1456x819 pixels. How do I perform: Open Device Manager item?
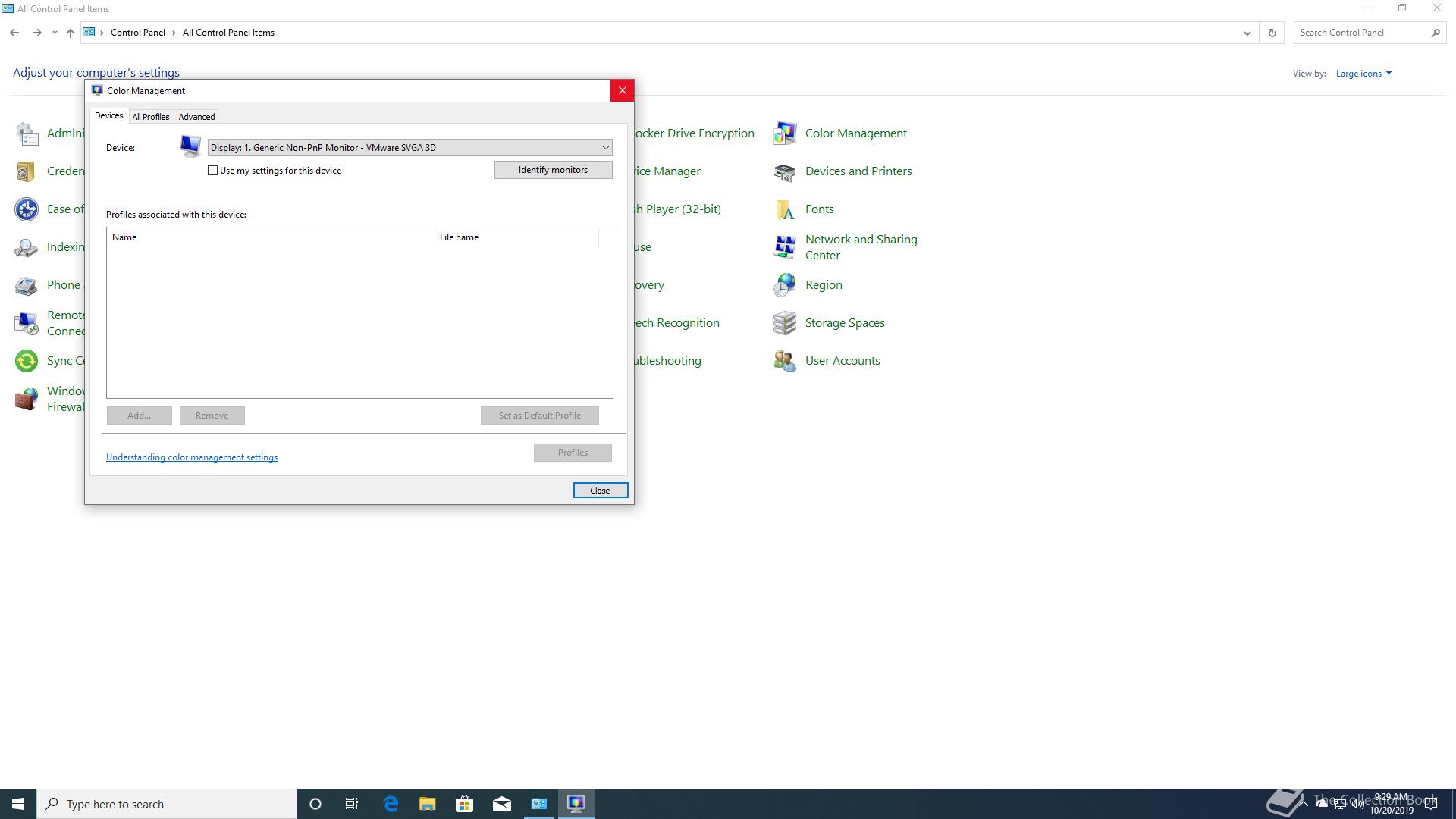[x=667, y=171]
